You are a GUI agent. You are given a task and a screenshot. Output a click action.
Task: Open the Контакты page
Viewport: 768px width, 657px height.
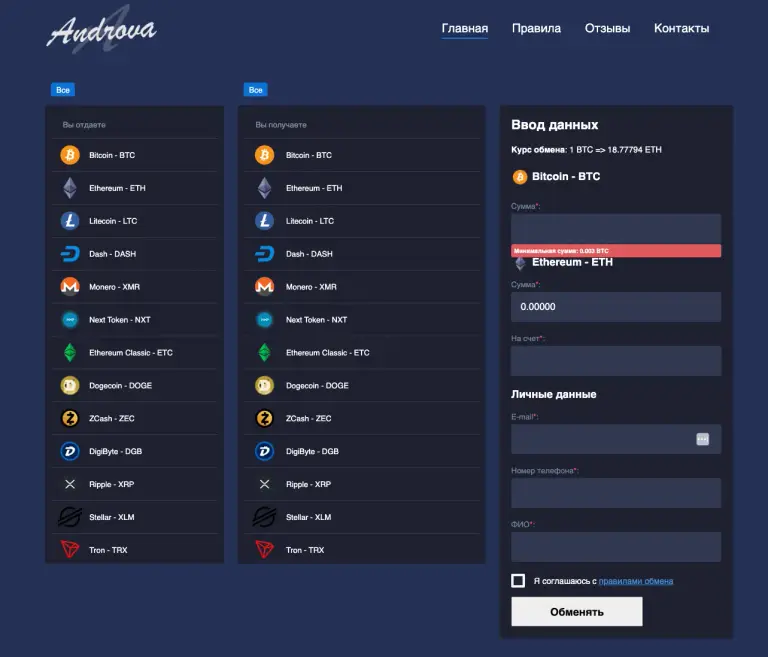(681, 28)
